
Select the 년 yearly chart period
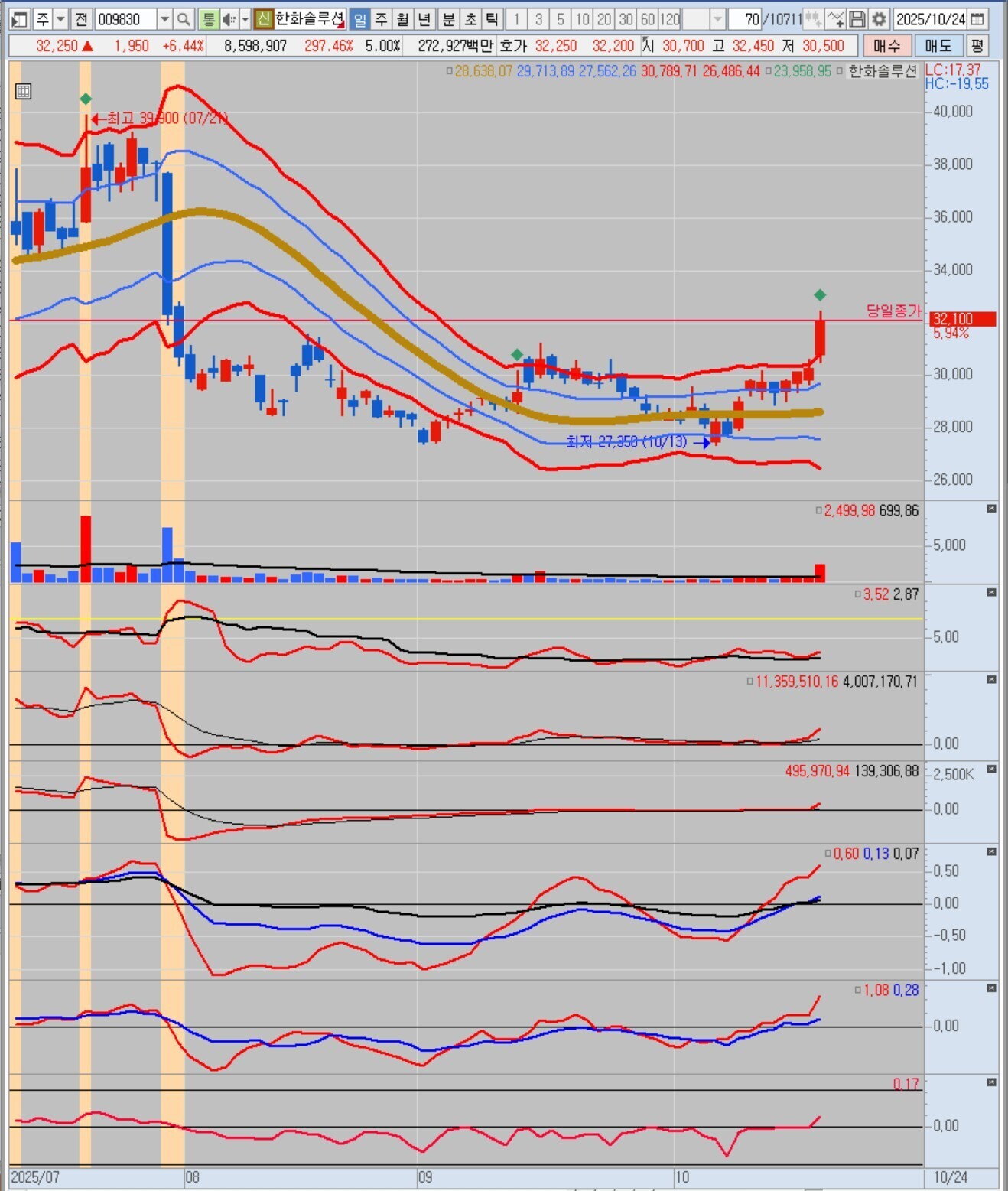(x=425, y=19)
